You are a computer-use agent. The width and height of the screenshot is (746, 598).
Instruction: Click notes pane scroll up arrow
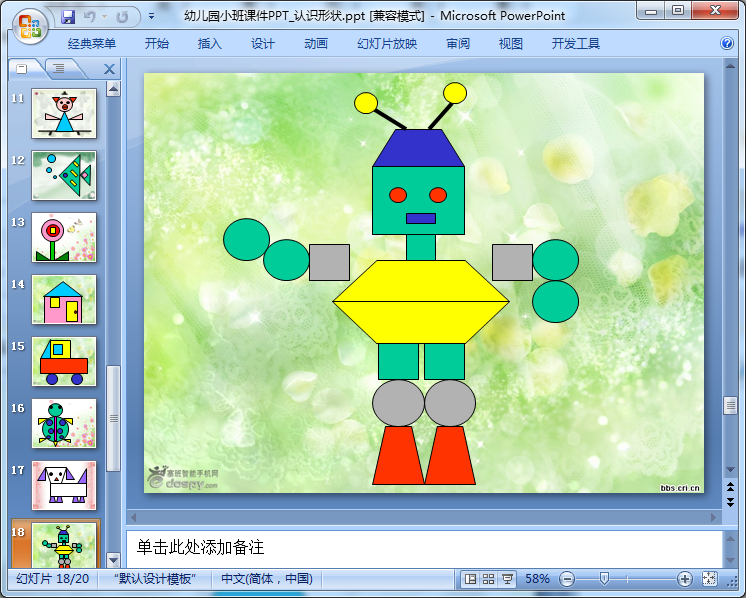[x=730, y=538]
